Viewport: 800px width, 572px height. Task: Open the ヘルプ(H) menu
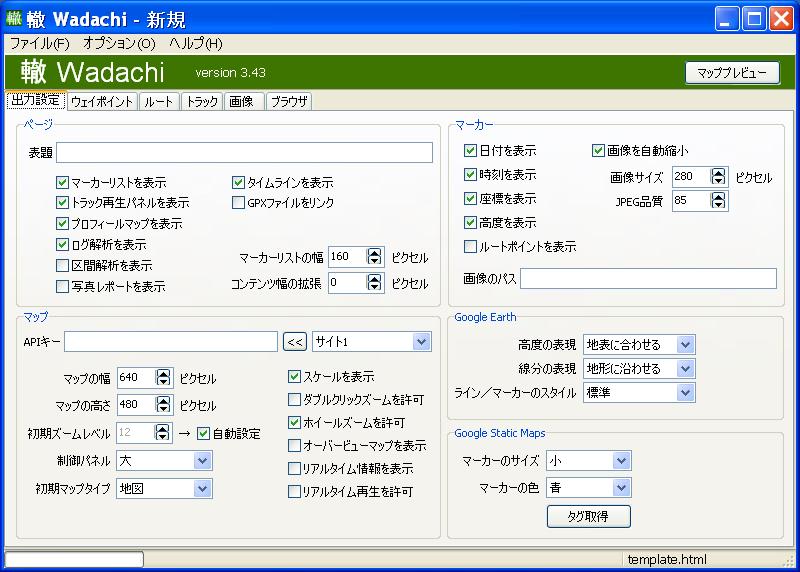tap(195, 44)
